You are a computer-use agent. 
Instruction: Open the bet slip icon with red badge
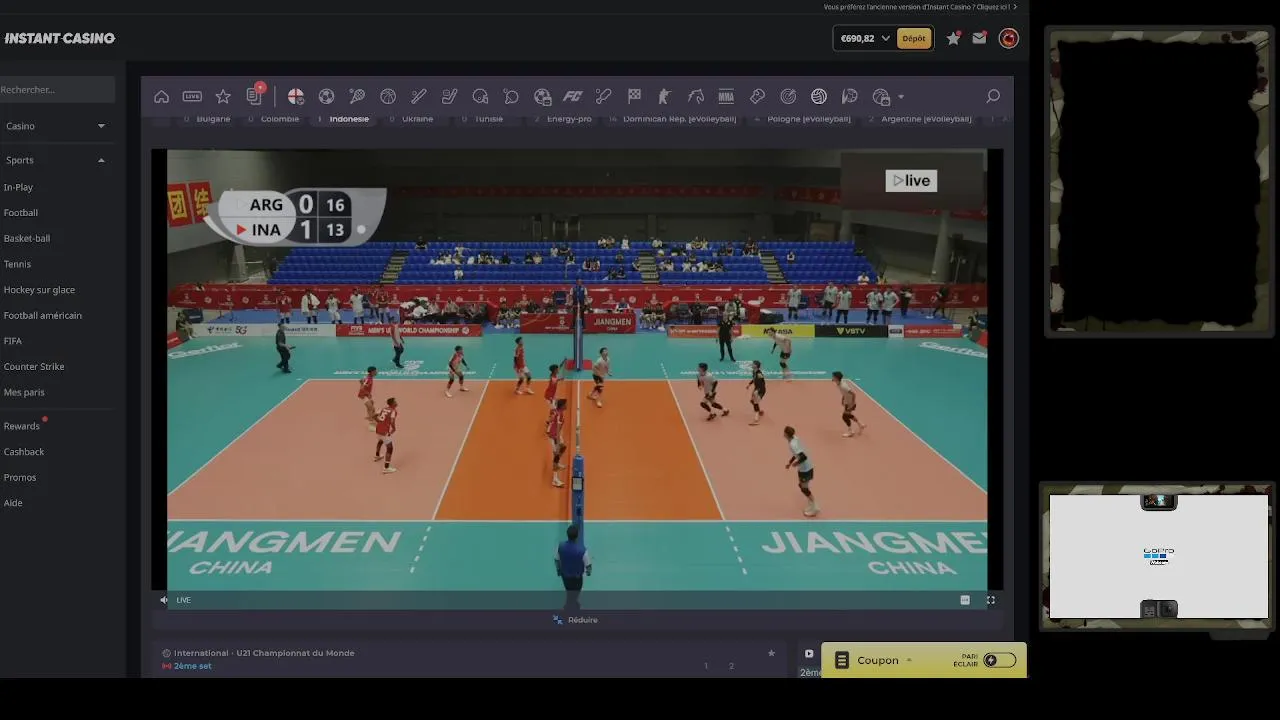pyautogui.click(x=254, y=96)
